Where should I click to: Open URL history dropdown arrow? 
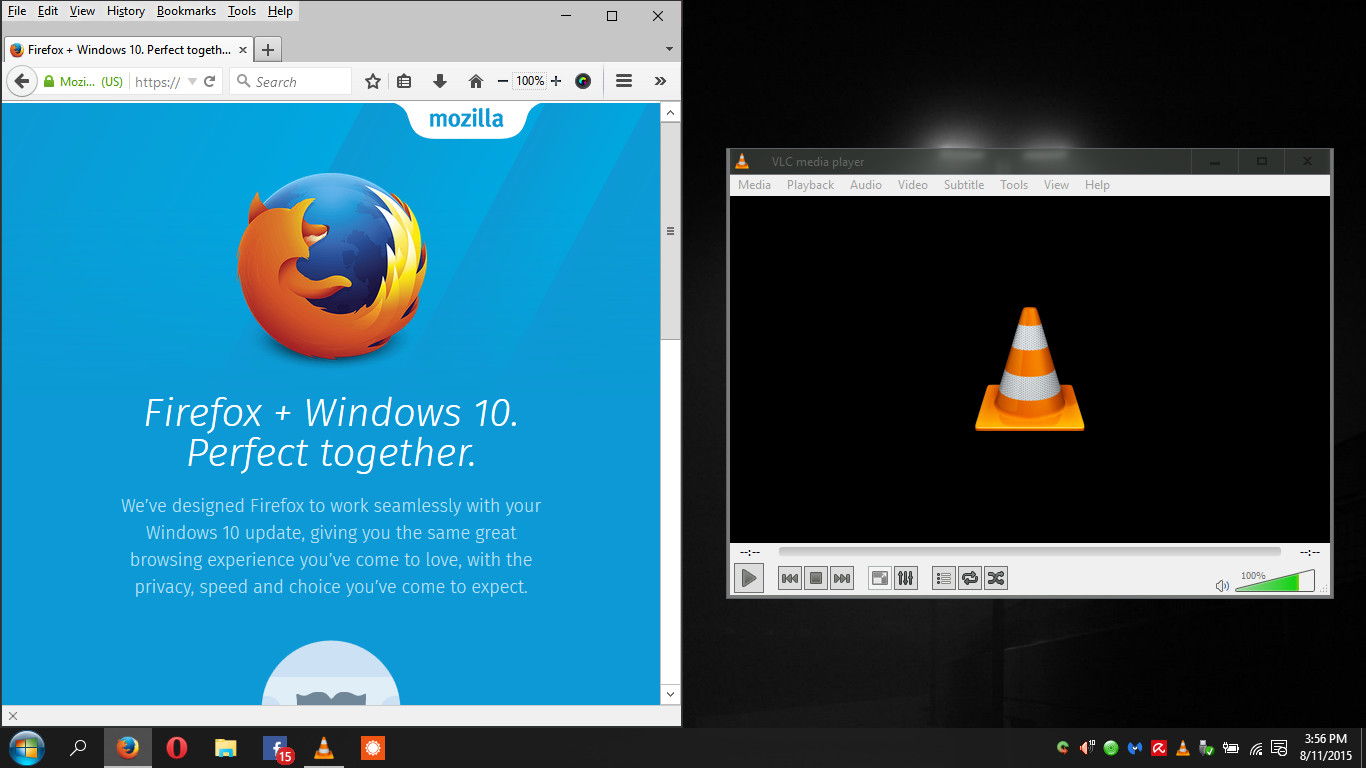click(190, 82)
